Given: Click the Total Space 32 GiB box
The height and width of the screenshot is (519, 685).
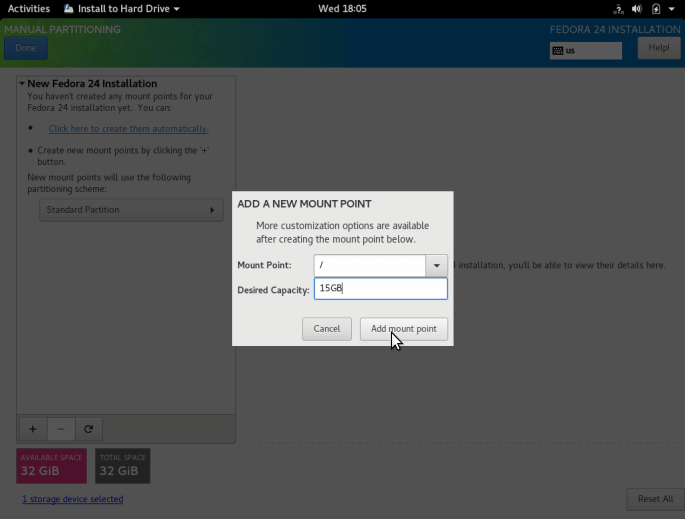Looking at the screenshot, I should [123, 466].
